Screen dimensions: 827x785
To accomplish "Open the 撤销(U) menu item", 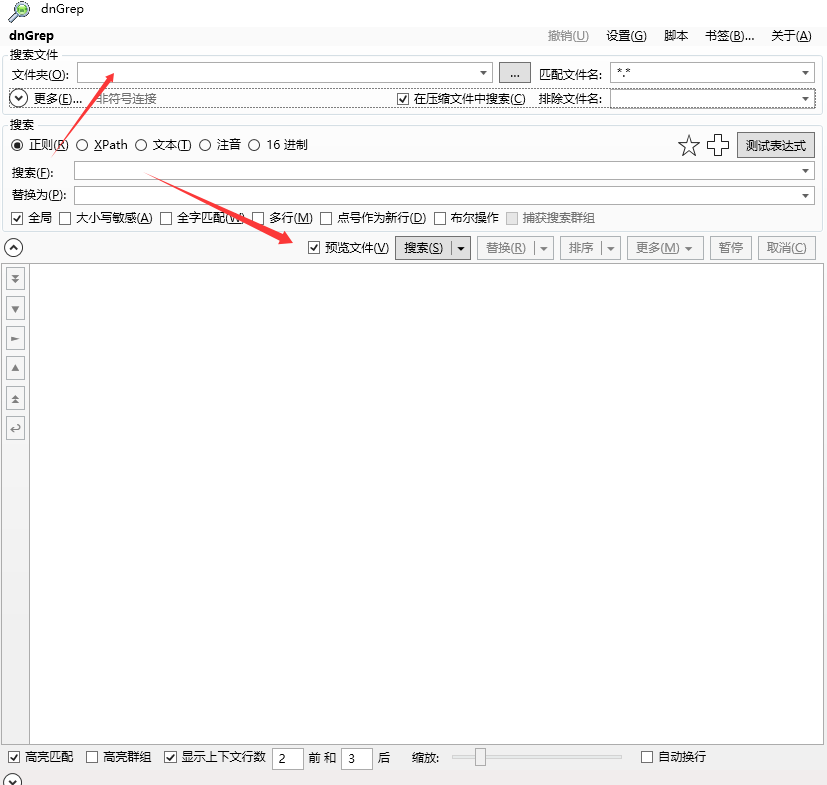I will point(568,36).
